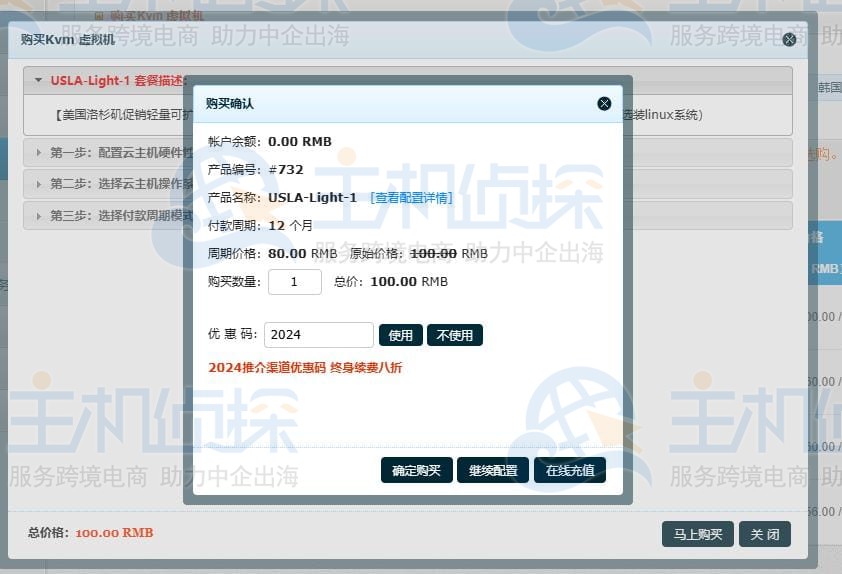842x574 pixels.
Task: Expand 第一步 配置云主机硬件 section
Action: click(x=110, y=153)
